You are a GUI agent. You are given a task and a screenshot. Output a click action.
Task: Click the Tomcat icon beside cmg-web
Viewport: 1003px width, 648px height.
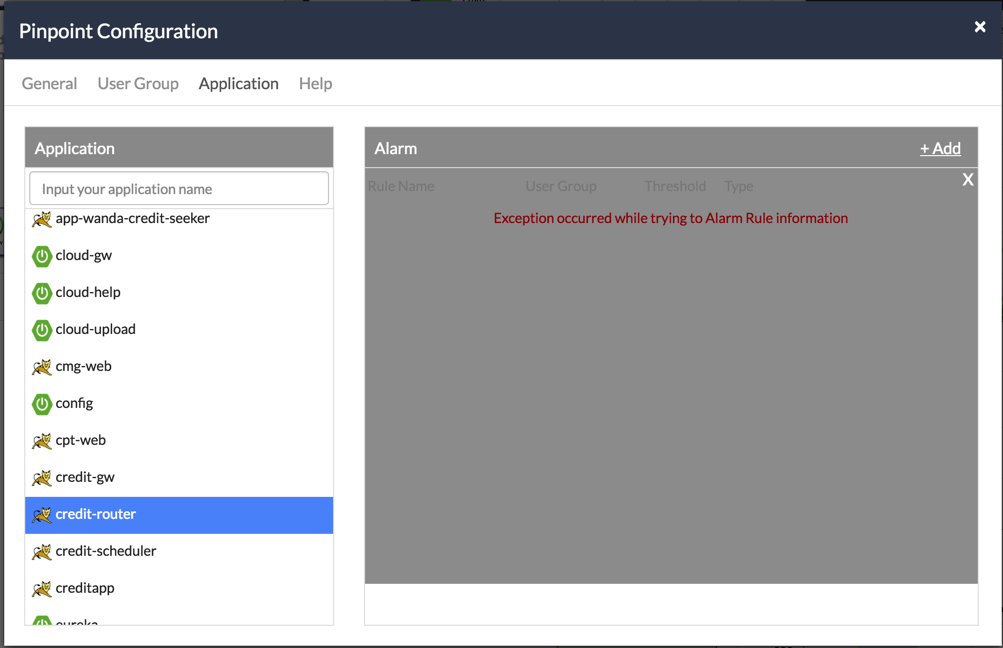(x=42, y=367)
